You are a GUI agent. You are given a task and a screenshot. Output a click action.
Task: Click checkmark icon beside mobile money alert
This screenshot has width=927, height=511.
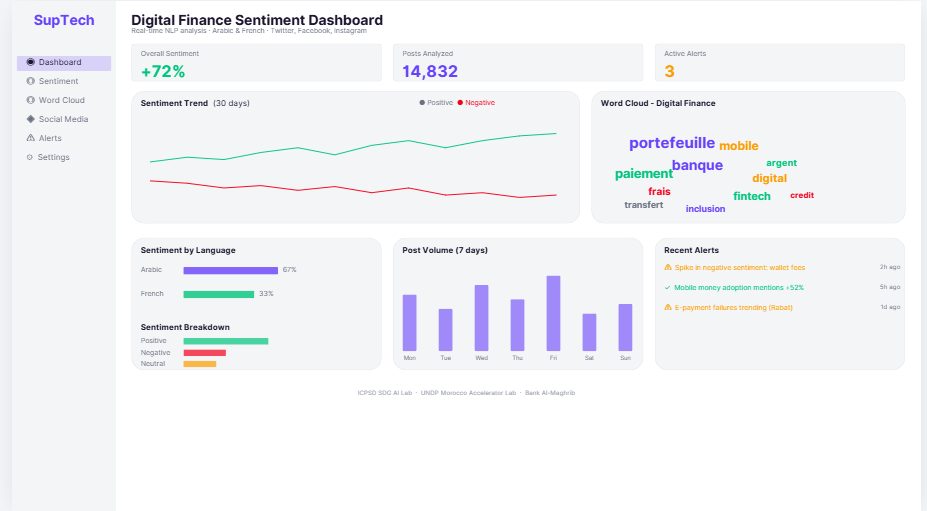[x=667, y=287]
